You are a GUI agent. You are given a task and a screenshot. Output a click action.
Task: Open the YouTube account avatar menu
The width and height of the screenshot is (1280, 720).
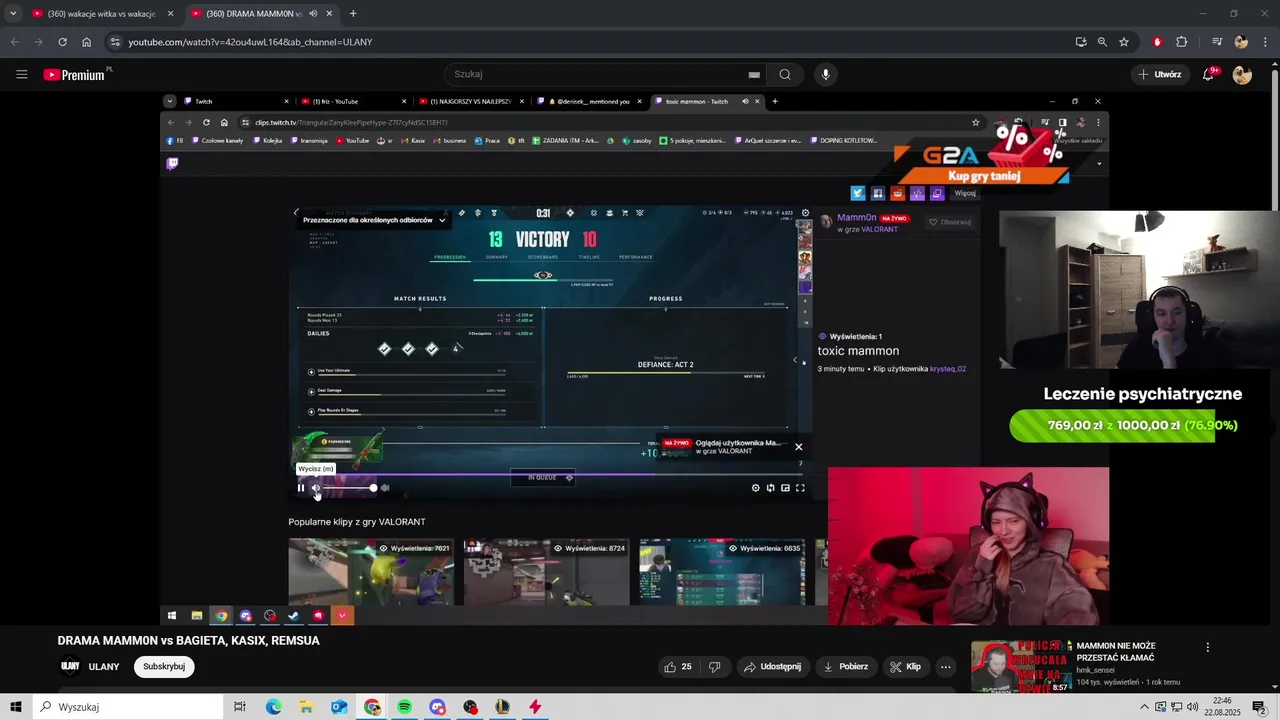point(1242,74)
